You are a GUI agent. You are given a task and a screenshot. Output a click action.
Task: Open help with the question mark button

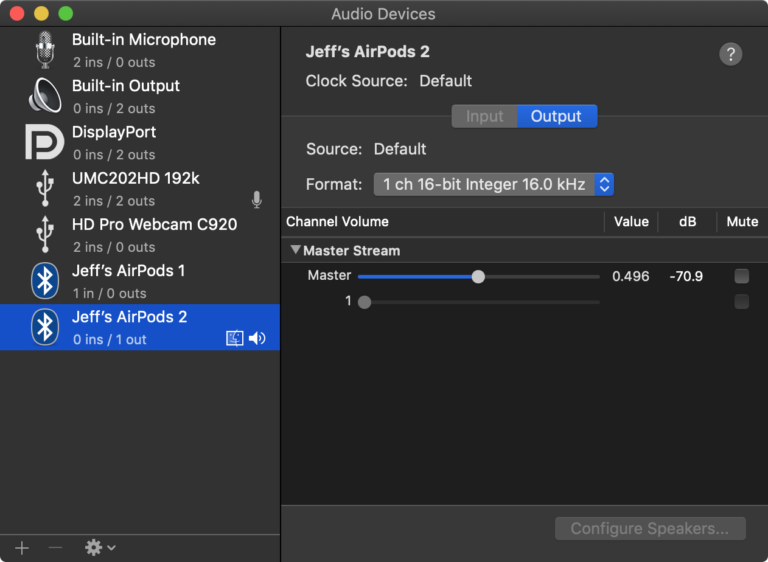click(x=730, y=54)
